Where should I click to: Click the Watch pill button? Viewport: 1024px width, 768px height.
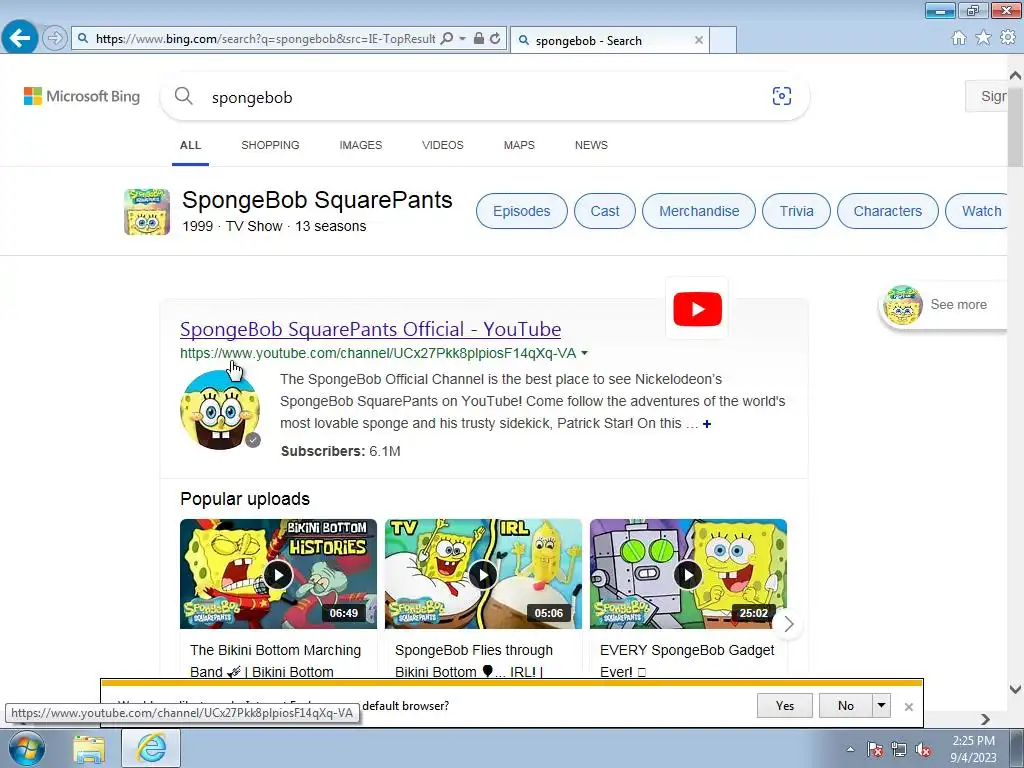tap(978, 211)
